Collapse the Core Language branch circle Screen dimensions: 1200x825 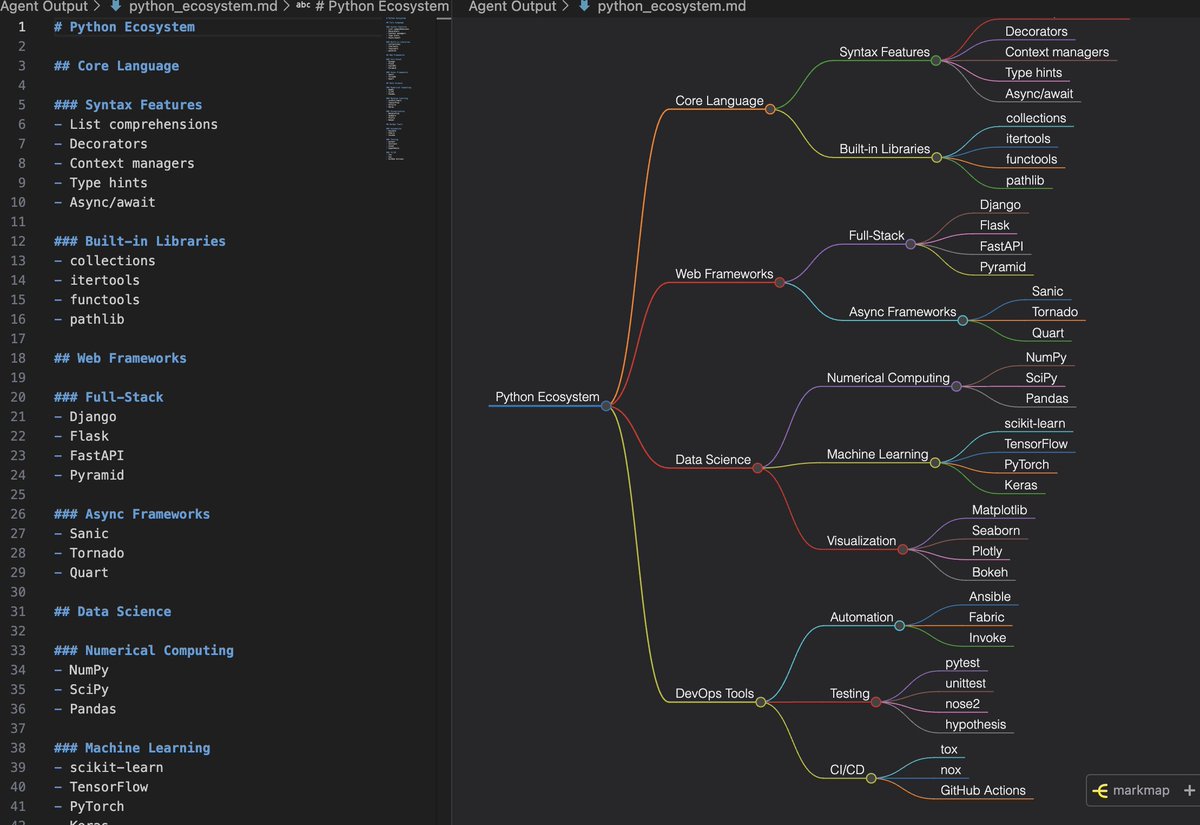coord(770,108)
